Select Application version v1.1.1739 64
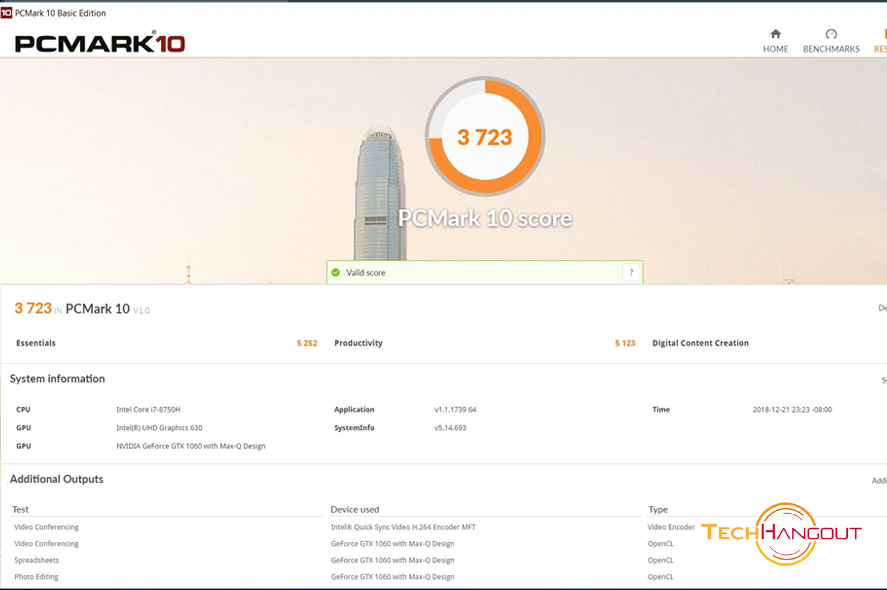This screenshot has height=590, width=887. coord(455,410)
